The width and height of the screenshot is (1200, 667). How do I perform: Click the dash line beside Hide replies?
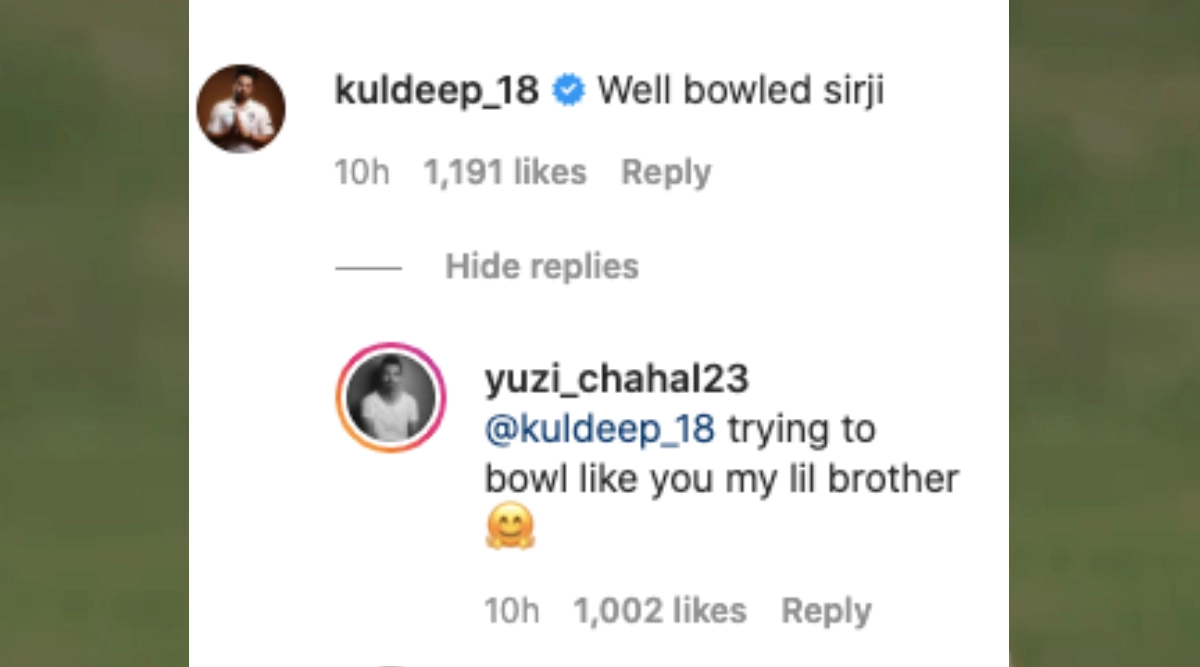[x=368, y=268]
